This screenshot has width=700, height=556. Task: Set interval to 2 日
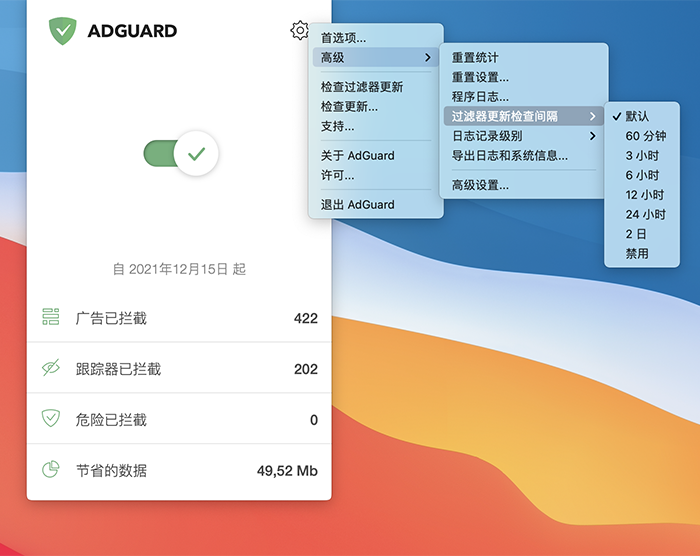click(642, 234)
